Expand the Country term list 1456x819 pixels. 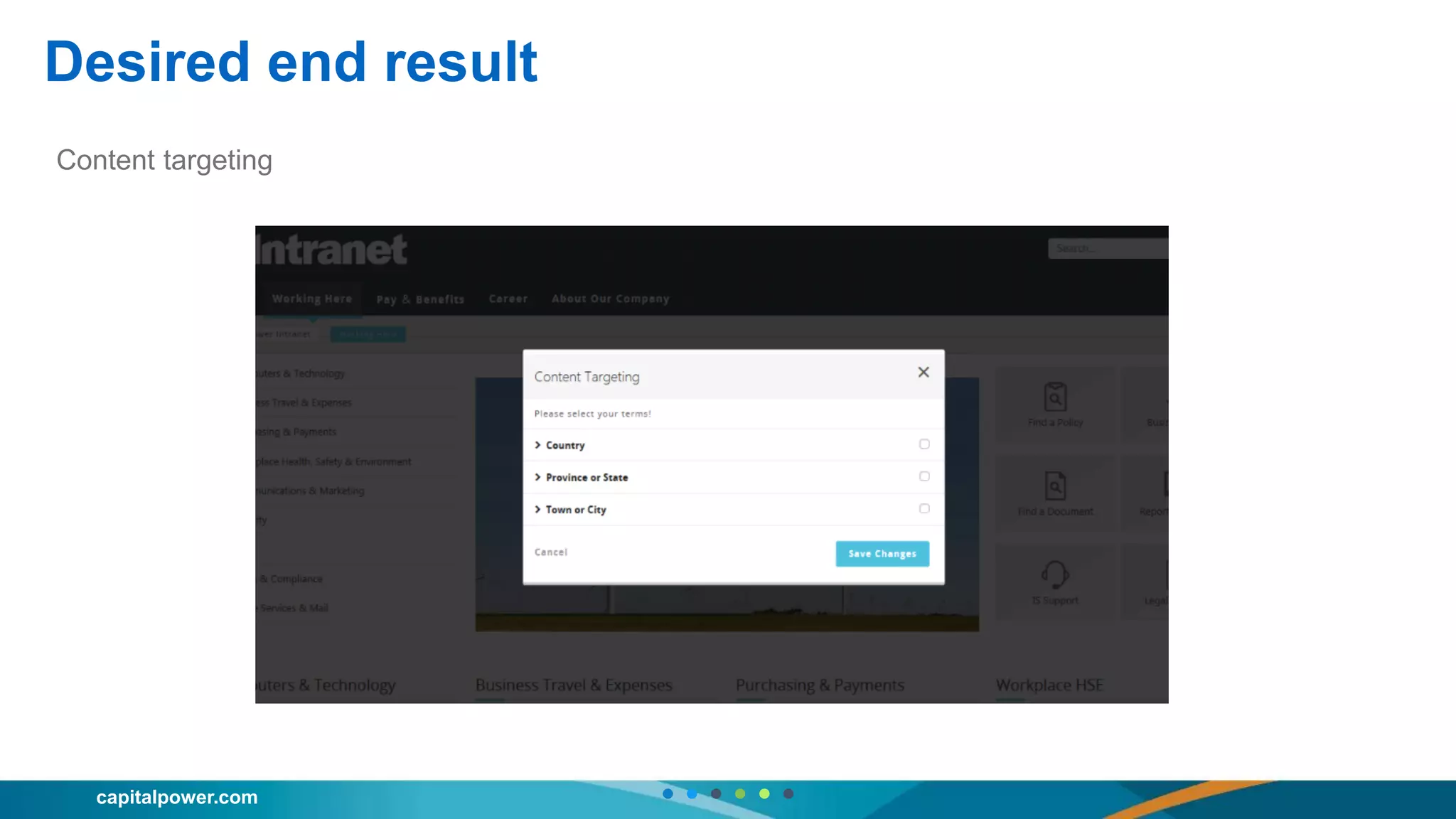coord(537,445)
